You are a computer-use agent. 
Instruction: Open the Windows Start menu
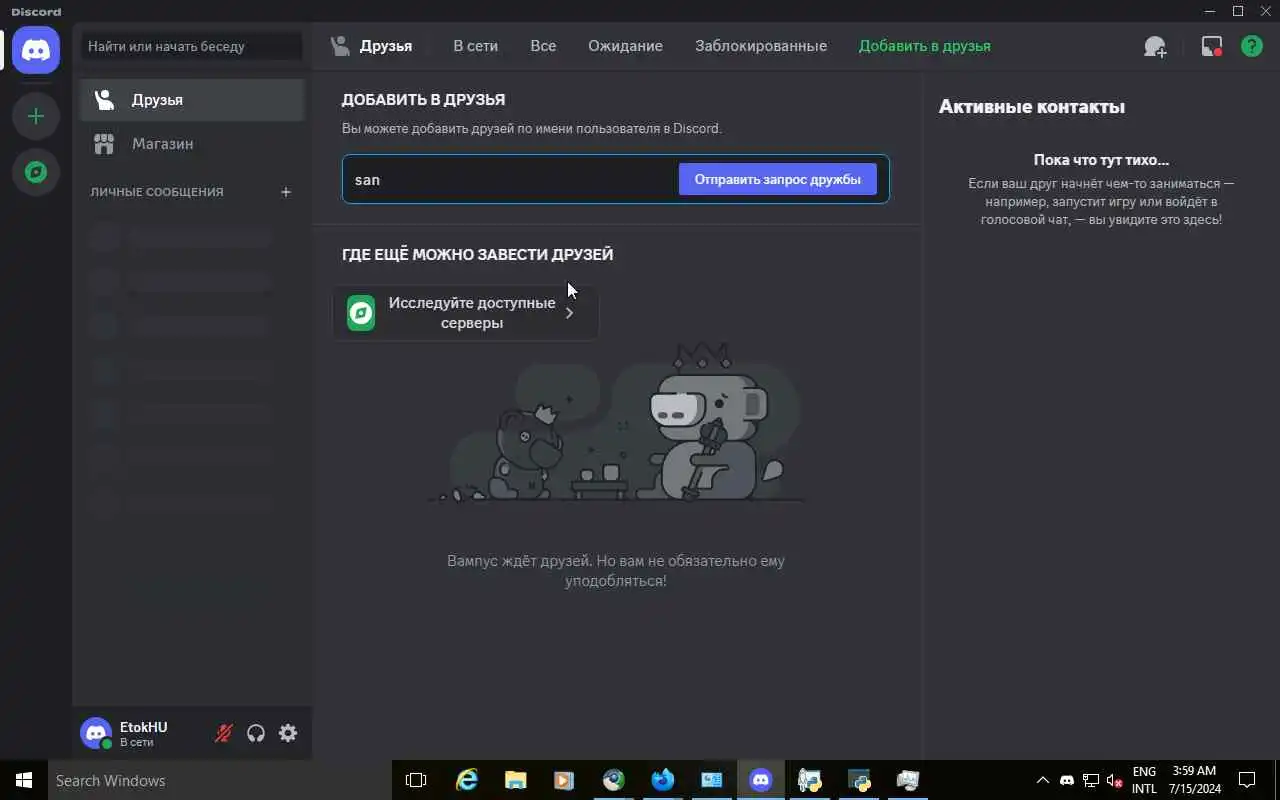(x=24, y=780)
